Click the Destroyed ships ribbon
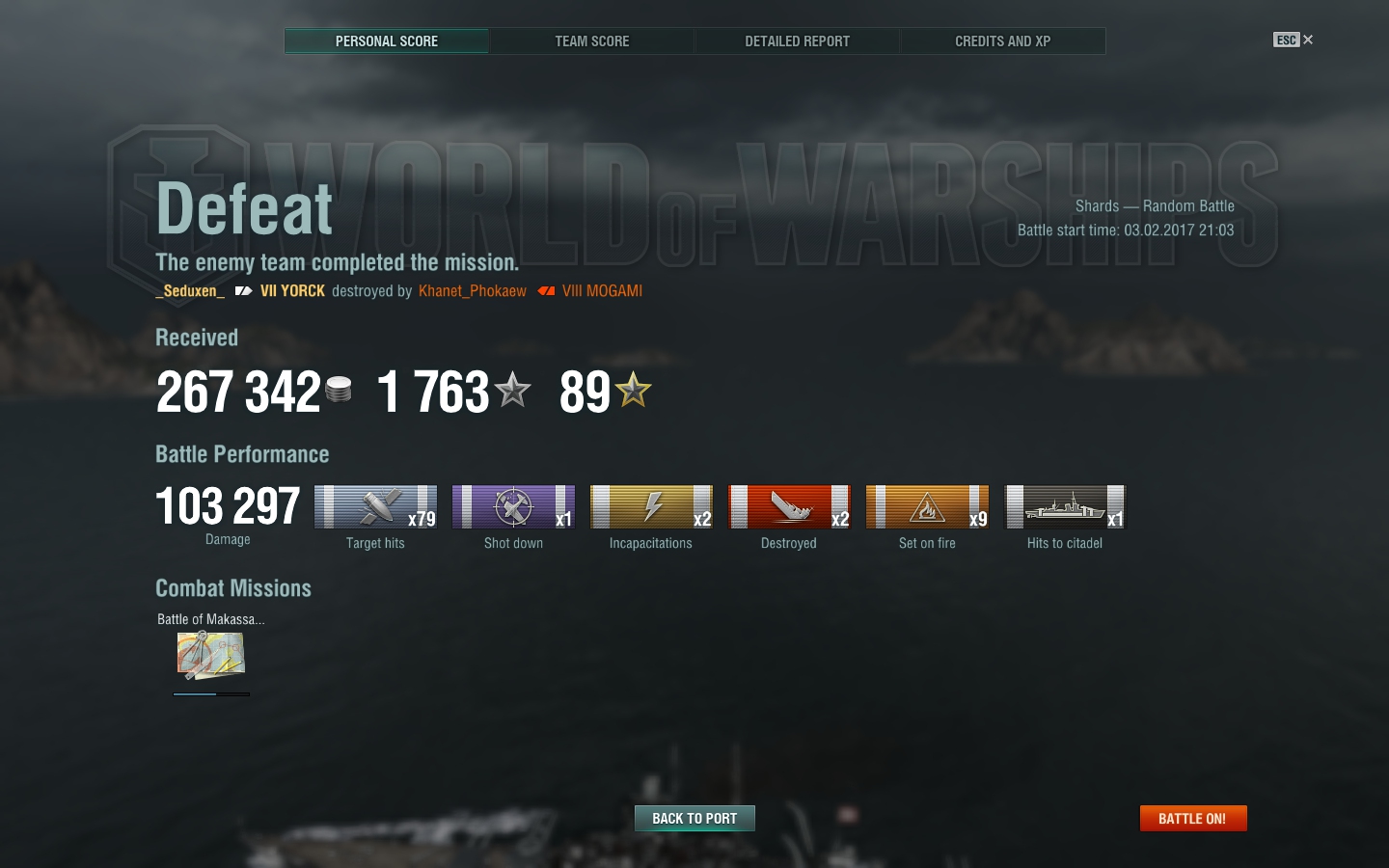Screen dimensions: 1389x868 point(789,506)
